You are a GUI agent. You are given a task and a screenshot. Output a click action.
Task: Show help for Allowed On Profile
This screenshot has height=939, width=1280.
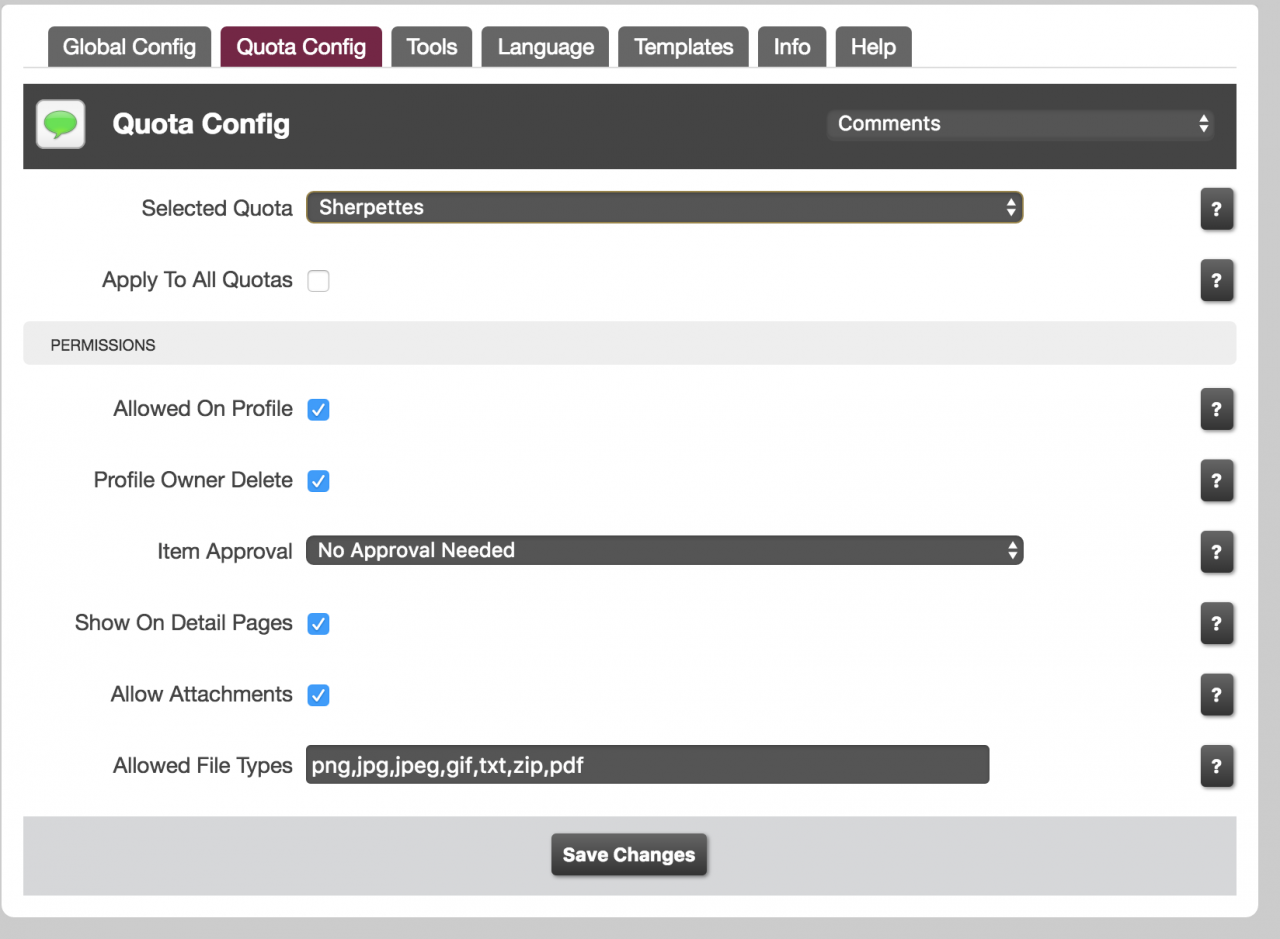click(x=1216, y=409)
